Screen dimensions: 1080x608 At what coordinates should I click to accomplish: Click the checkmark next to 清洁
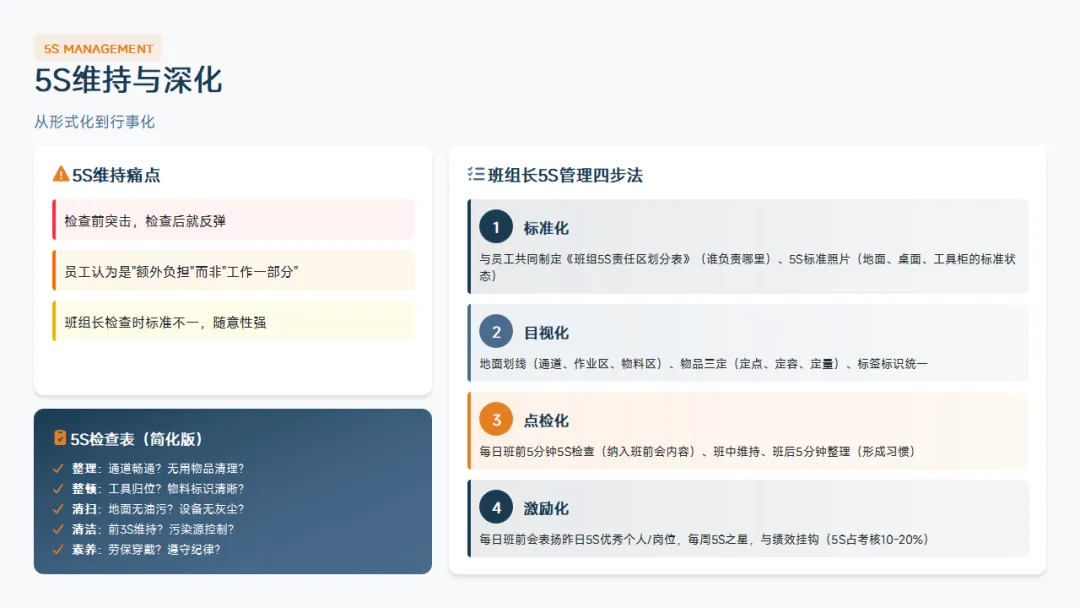[x=58, y=530]
